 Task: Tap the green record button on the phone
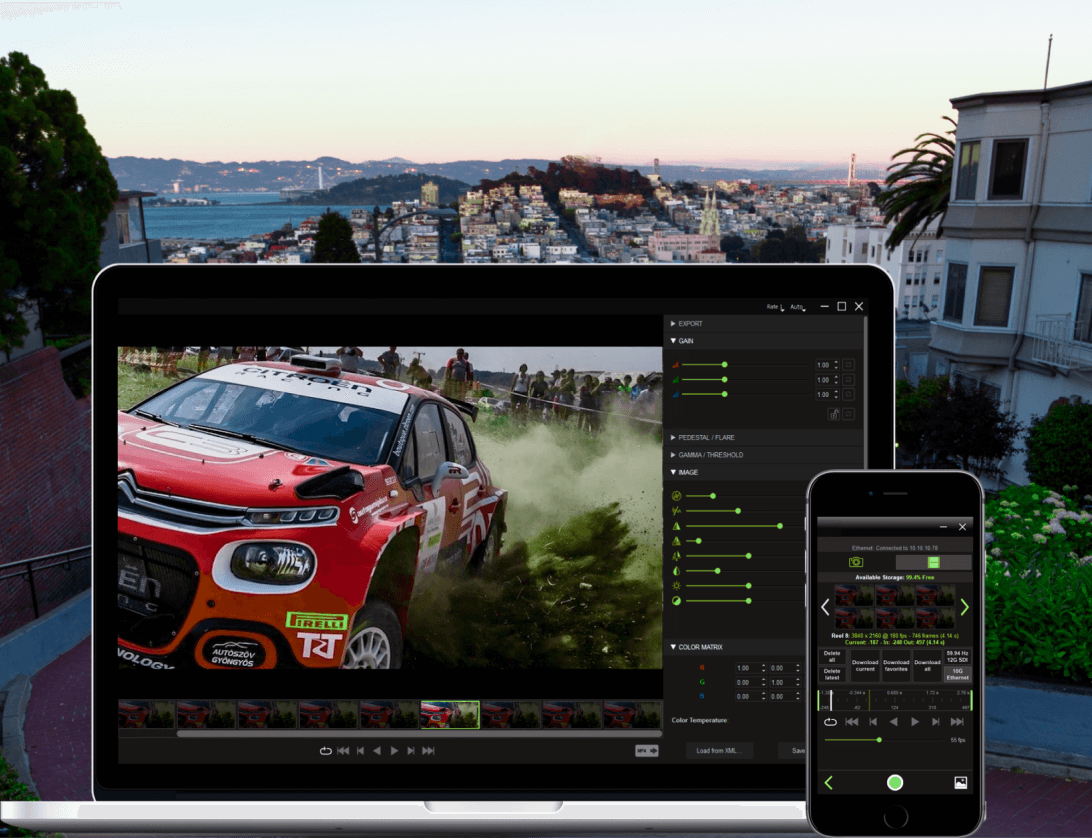click(x=894, y=782)
